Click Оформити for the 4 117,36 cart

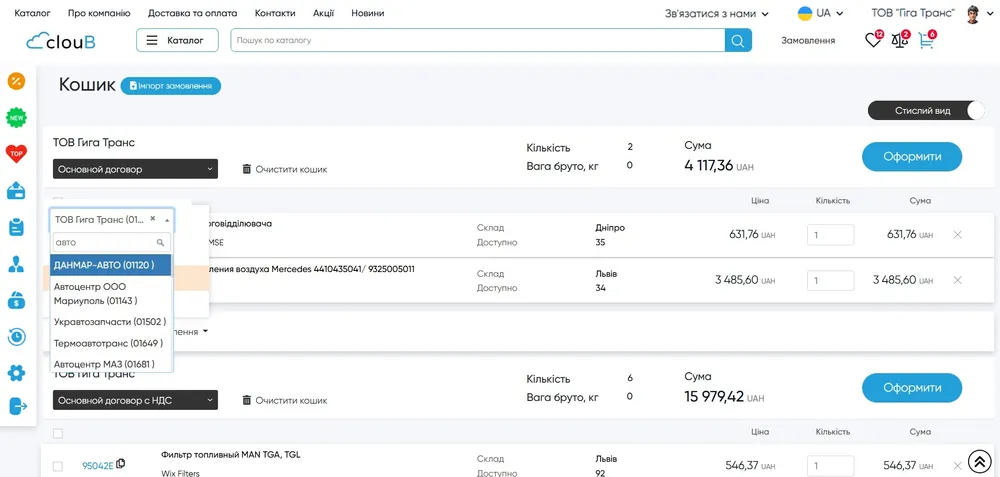[912, 156]
